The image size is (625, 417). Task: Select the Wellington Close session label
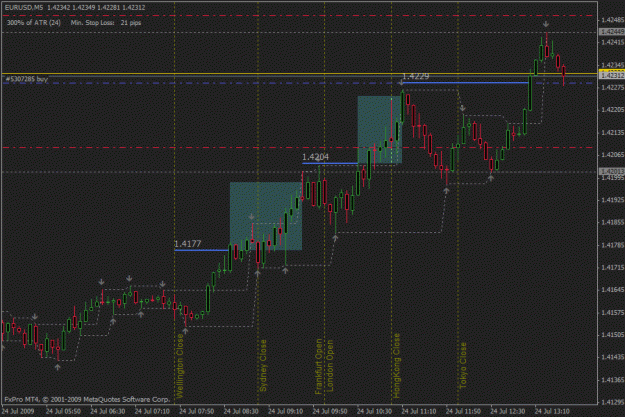180,366
